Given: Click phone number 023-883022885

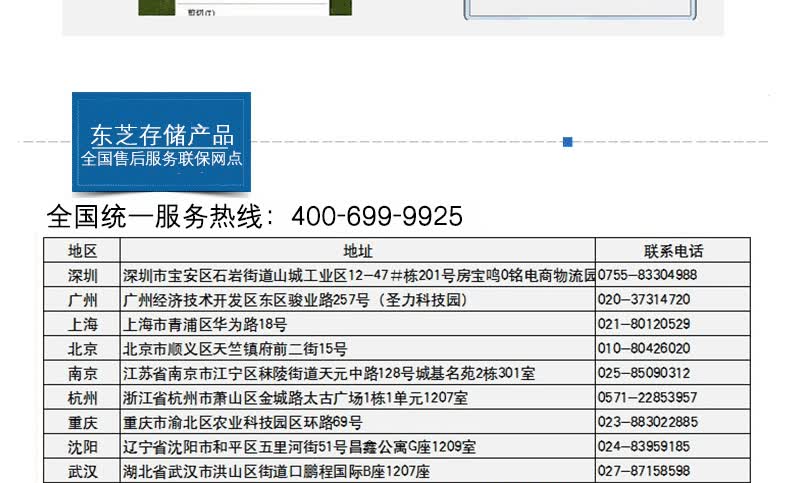Looking at the screenshot, I should coord(648,422).
